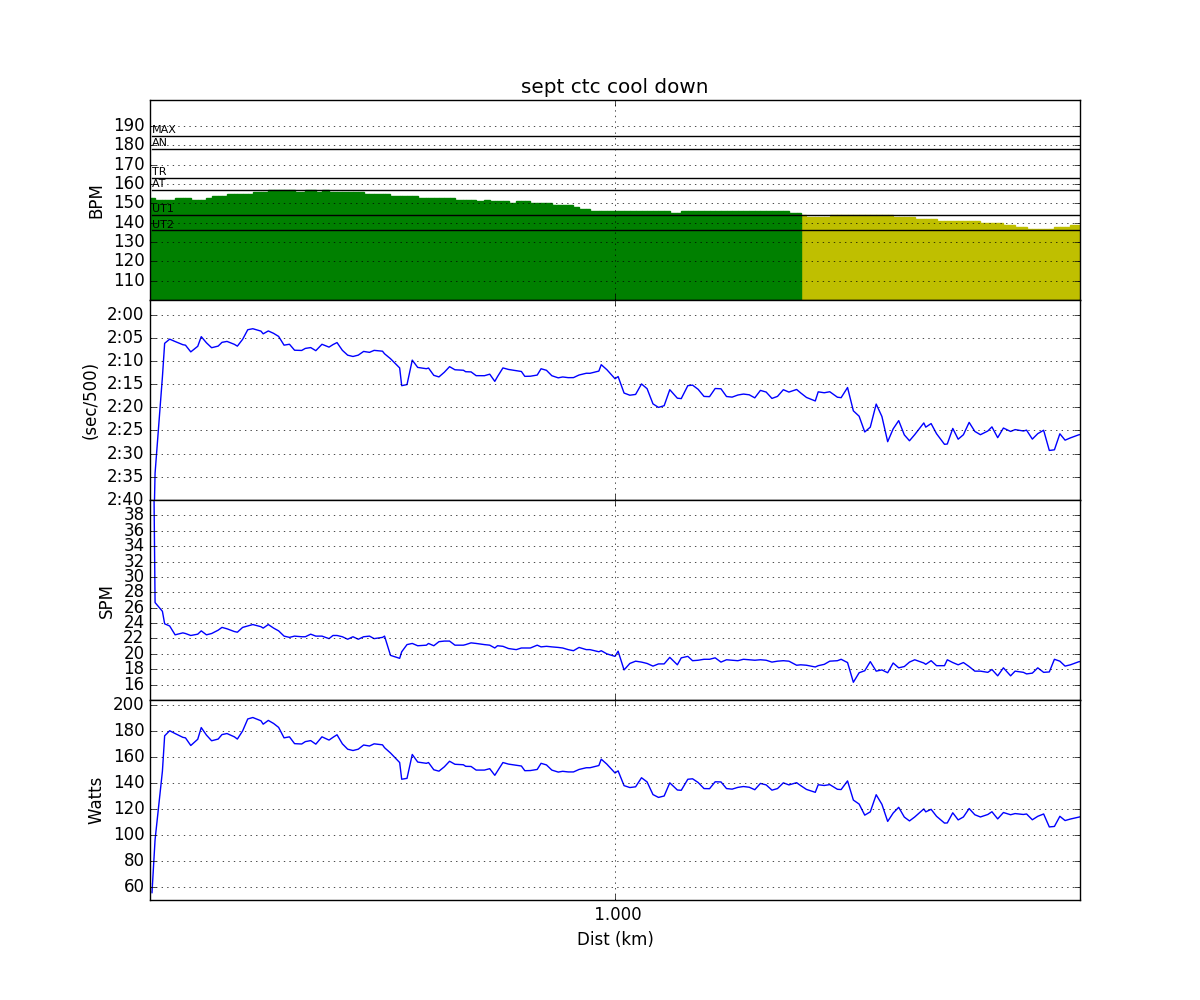Select the (sec/500) pace axis label
Image resolution: width=1200 pixels, height=1000 pixels.
tap(90, 400)
